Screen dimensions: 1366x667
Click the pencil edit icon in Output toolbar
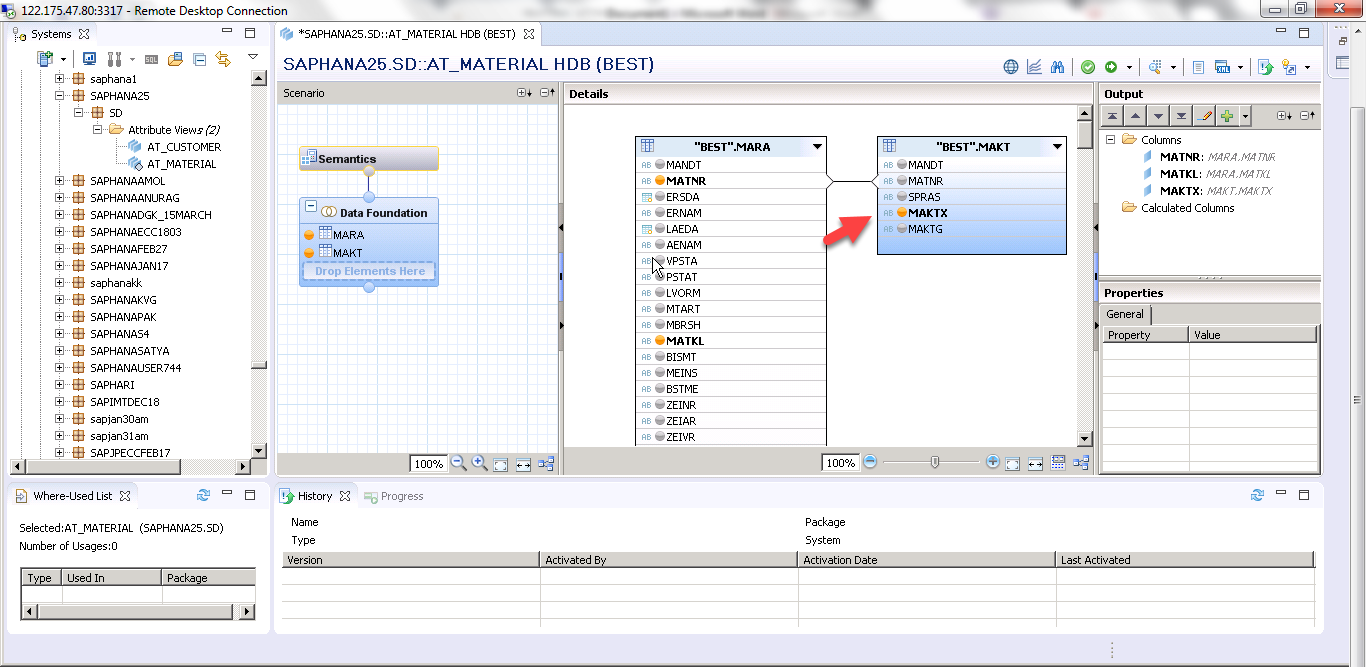point(1204,116)
